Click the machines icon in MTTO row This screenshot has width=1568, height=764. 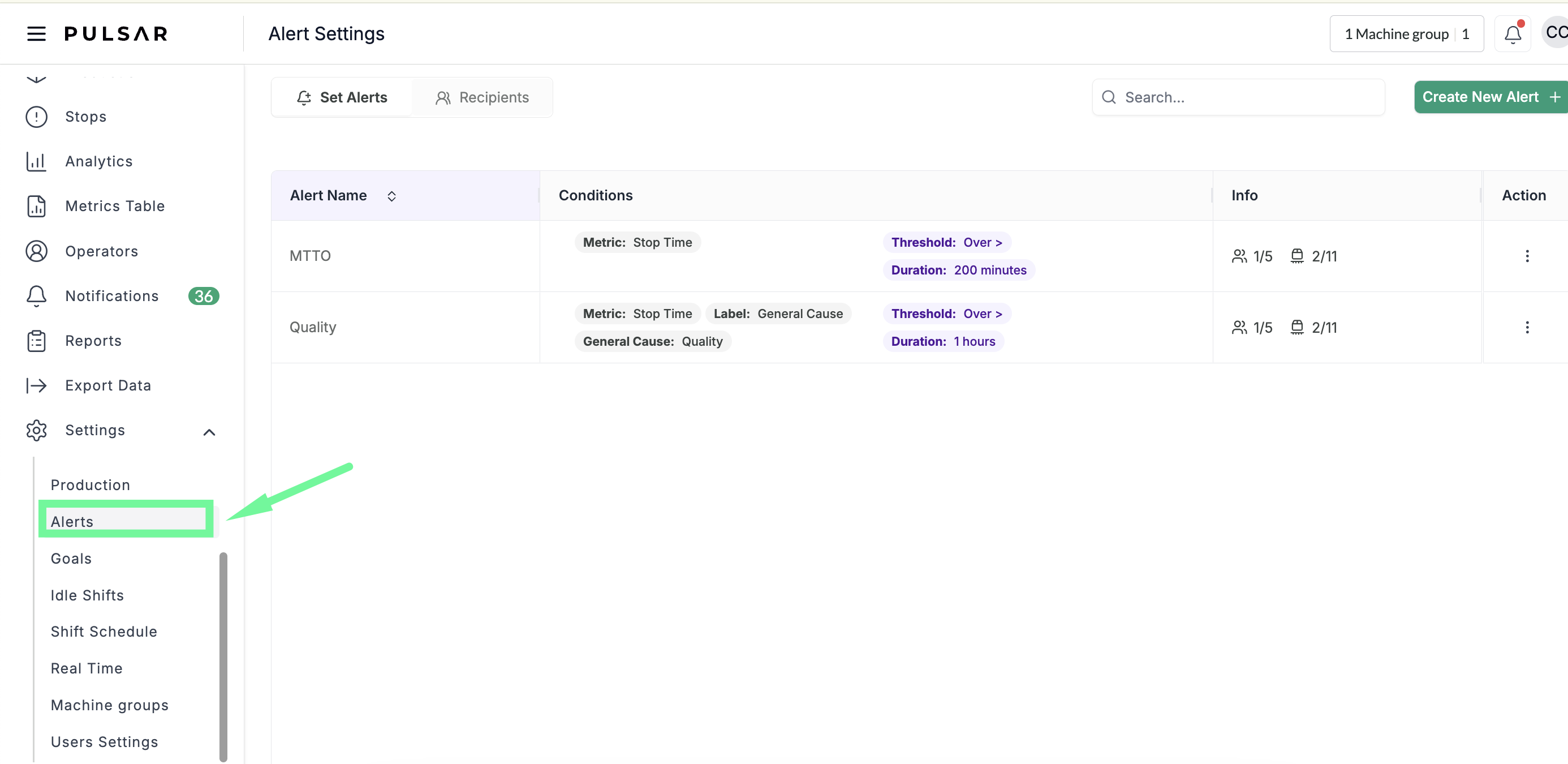click(x=1297, y=256)
